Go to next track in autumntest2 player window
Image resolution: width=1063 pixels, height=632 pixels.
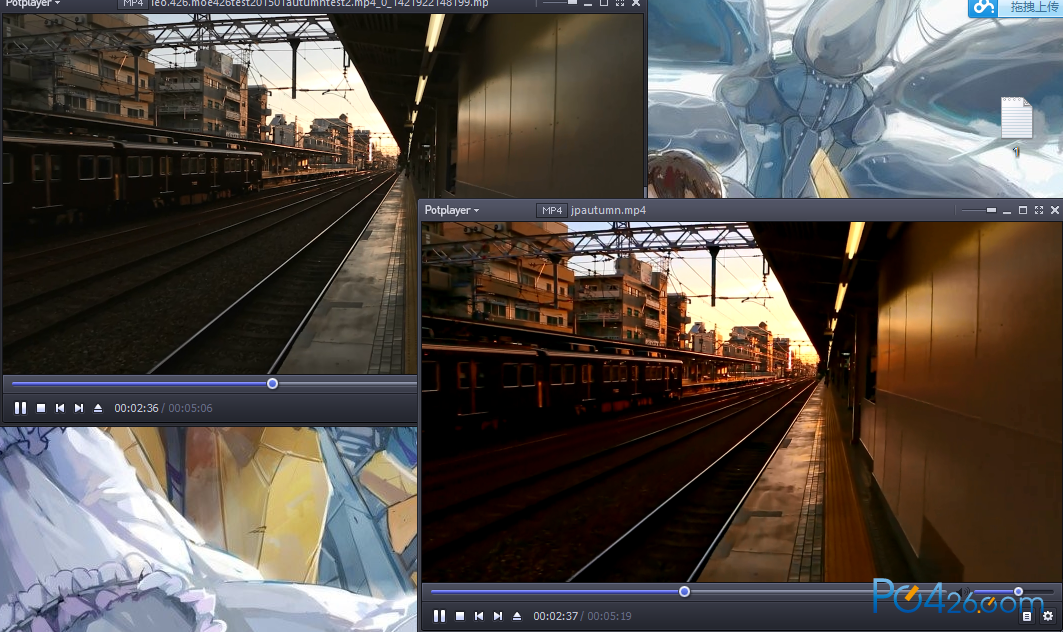point(79,408)
